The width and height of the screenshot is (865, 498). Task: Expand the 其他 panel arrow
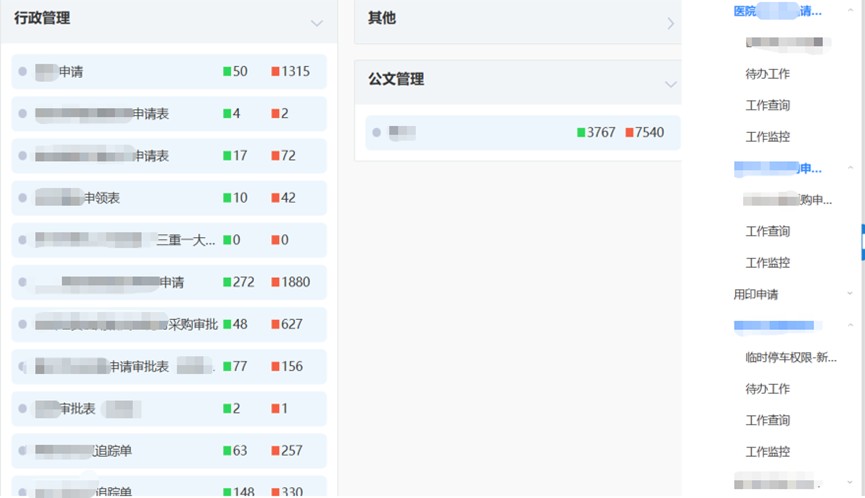(x=670, y=23)
